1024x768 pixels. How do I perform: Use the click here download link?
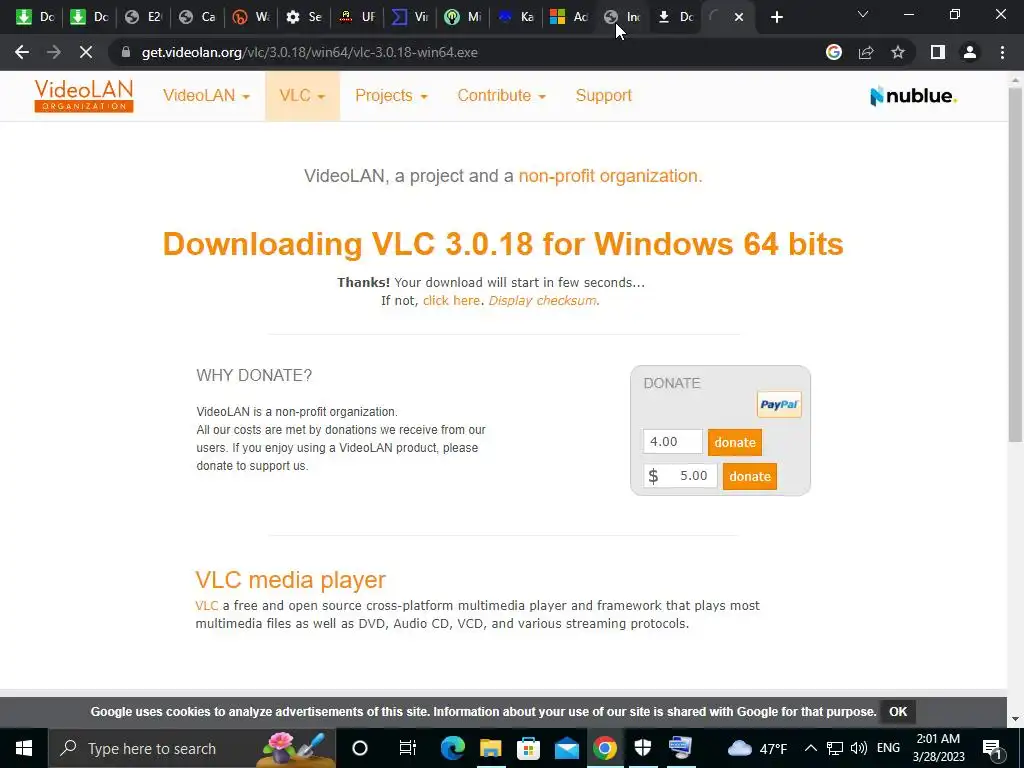point(451,300)
